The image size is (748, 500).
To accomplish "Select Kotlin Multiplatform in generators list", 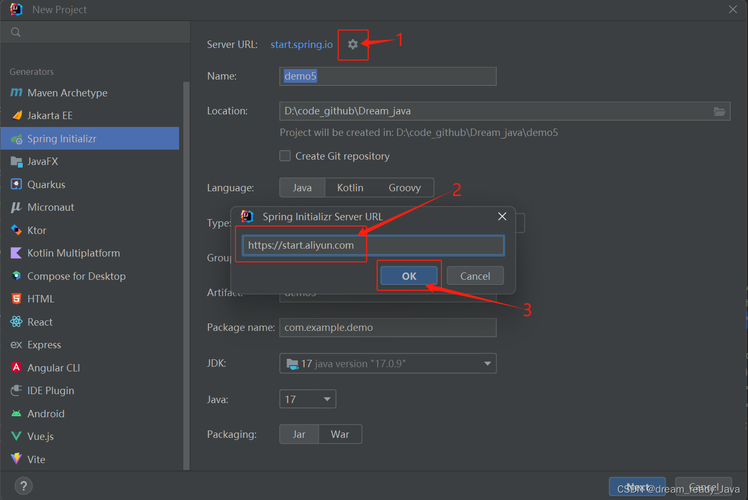I will [x=73, y=254].
